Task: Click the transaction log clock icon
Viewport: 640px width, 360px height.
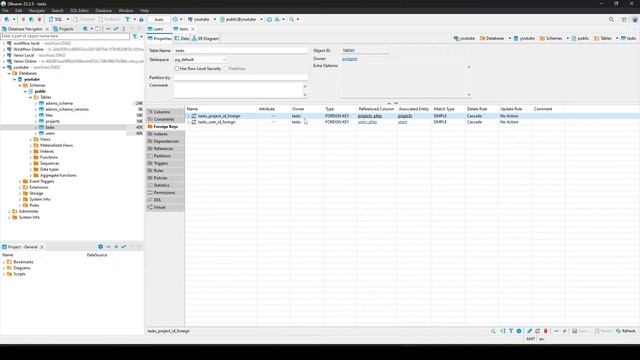Action: click(175, 19)
